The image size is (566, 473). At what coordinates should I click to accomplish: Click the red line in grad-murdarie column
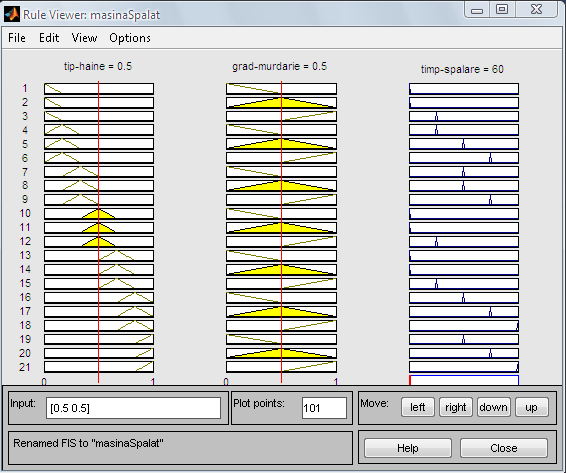pos(281,231)
